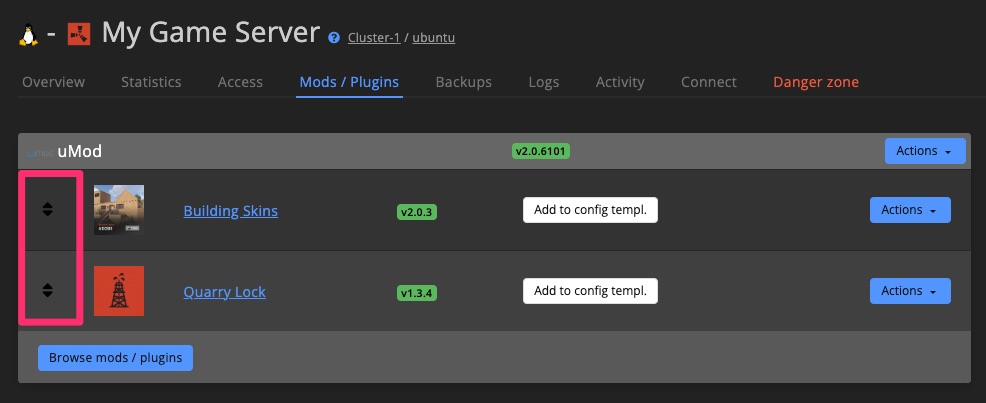Switch to the Statistics tab
The width and height of the screenshot is (986, 403).
pos(151,82)
